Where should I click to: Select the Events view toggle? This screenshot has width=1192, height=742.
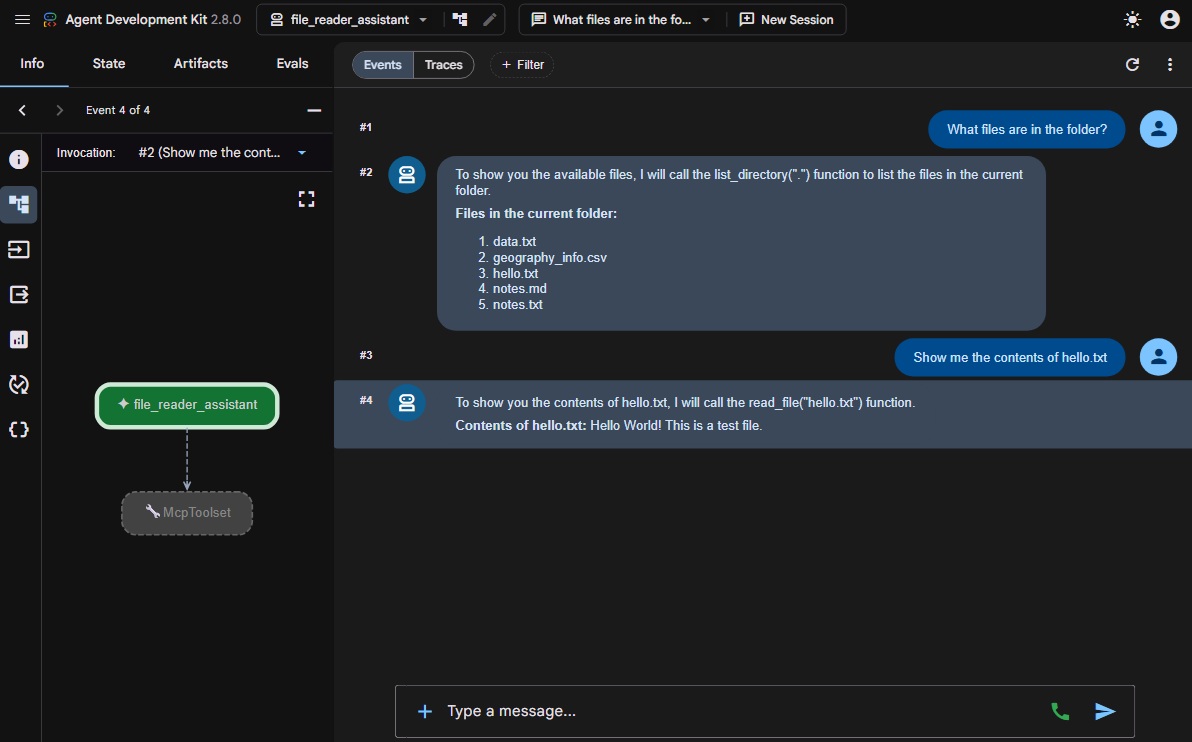(x=382, y=65)
